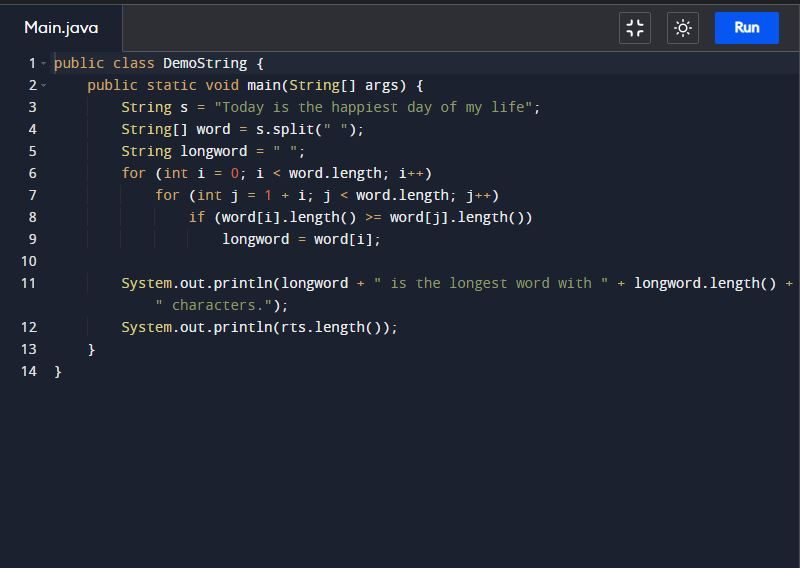Screen dimensions: 800x568
Task: Click 'int i = 0' in the outer for loop
Action: (x=201, y=173)
